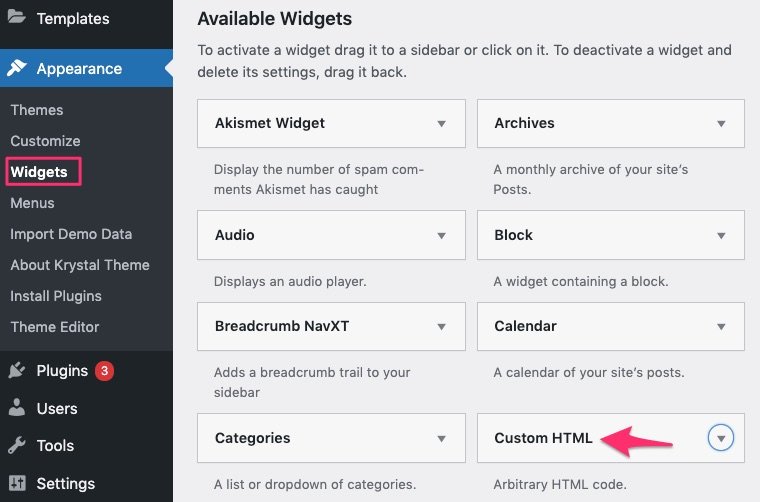Open the Widgets submenu item
The height and width of the screenshot is (502, 760).
pyautogui.click(x=39, y=172)
